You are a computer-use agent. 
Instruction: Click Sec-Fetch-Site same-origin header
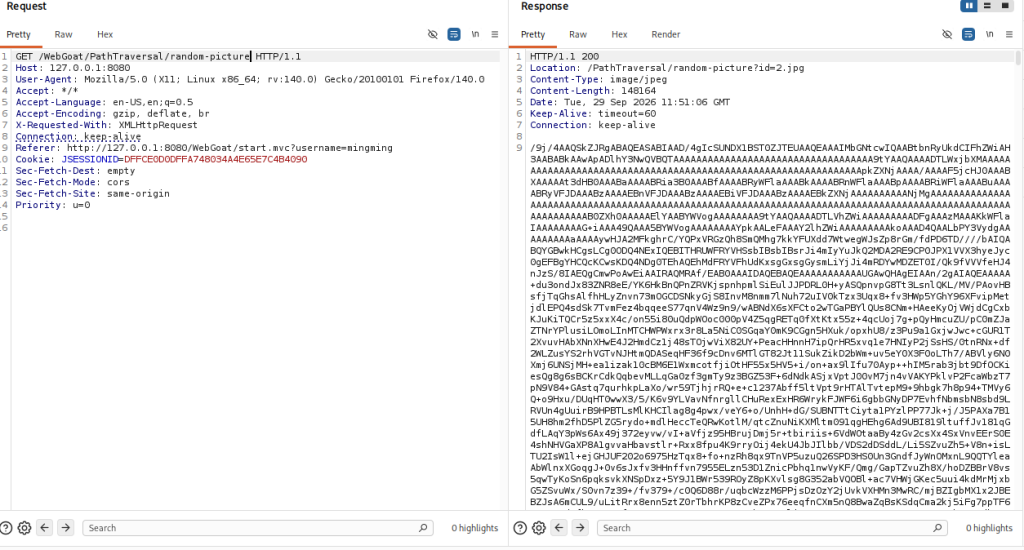pos(93,194)
